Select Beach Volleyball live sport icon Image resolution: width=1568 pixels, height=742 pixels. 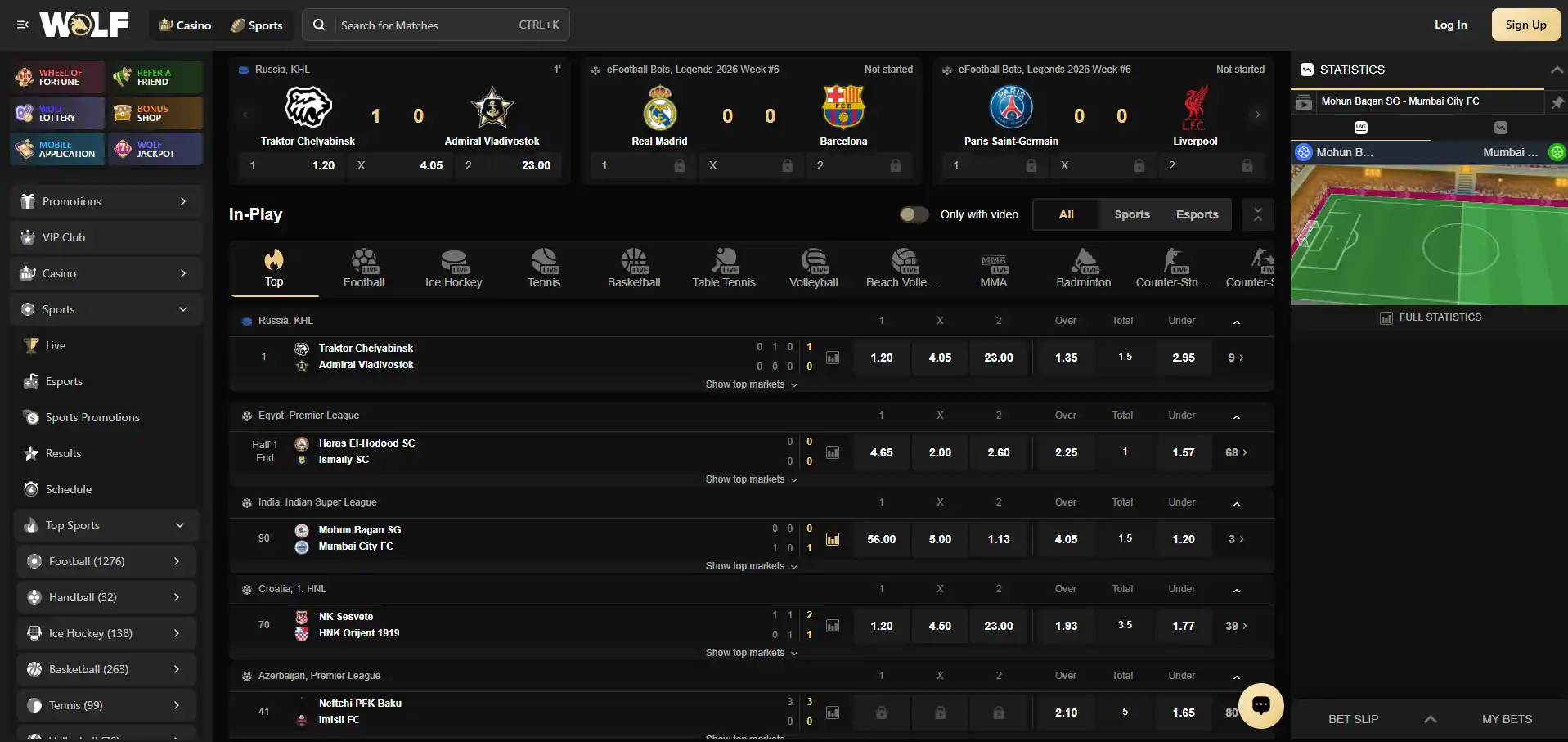[903, 268]
